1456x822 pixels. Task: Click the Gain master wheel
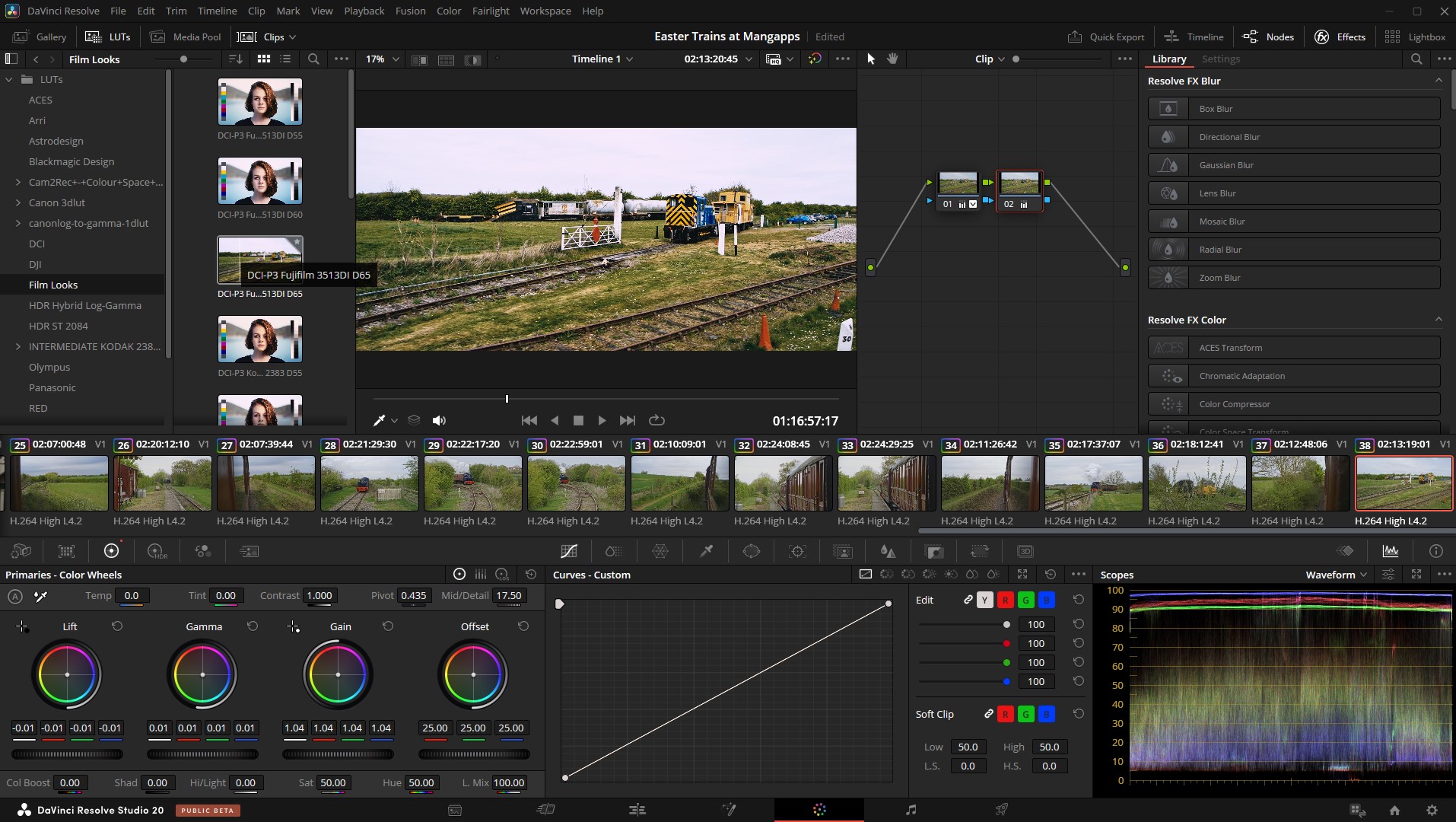click(338, 754)
